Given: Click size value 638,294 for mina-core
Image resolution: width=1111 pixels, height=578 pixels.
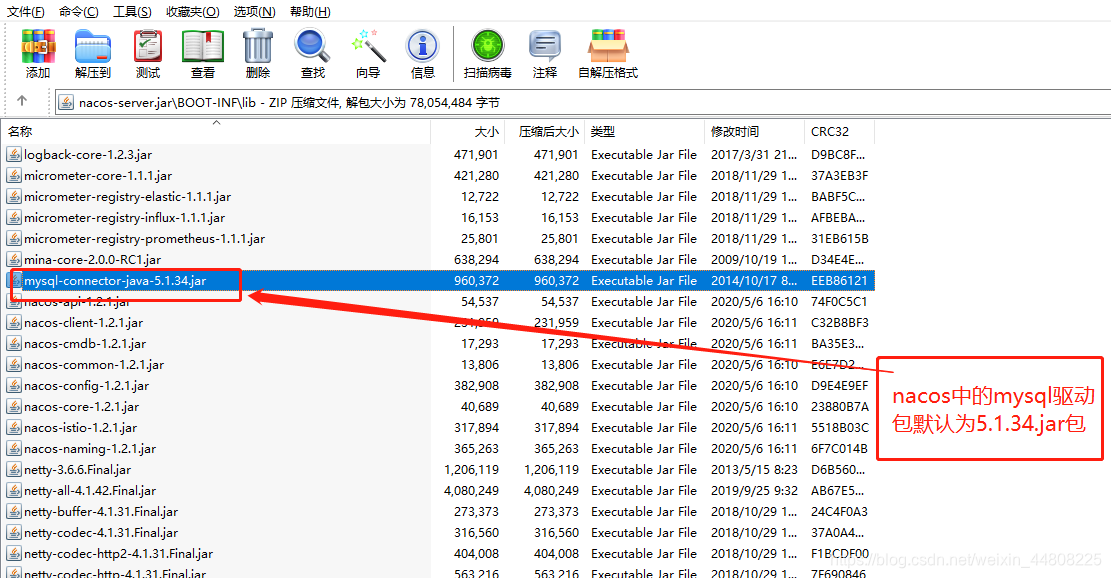Looking at the screenshot, I should [476, 259].
